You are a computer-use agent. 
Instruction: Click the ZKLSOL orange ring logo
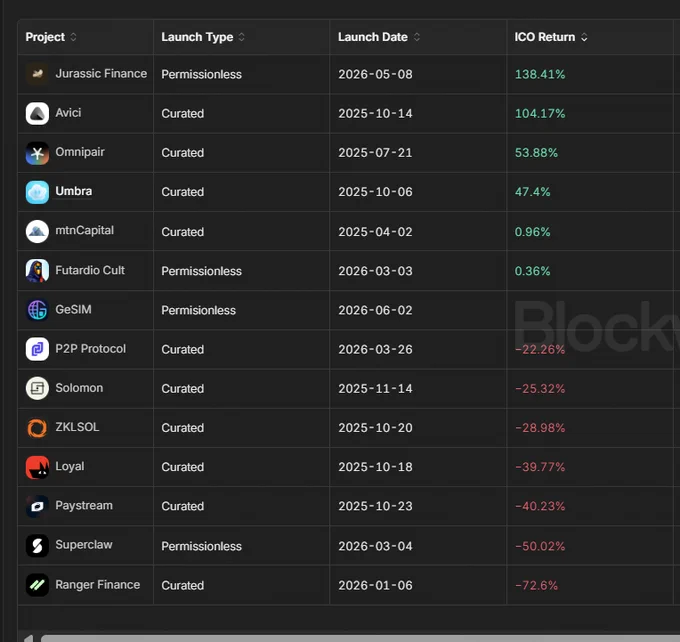coord(37,428)
